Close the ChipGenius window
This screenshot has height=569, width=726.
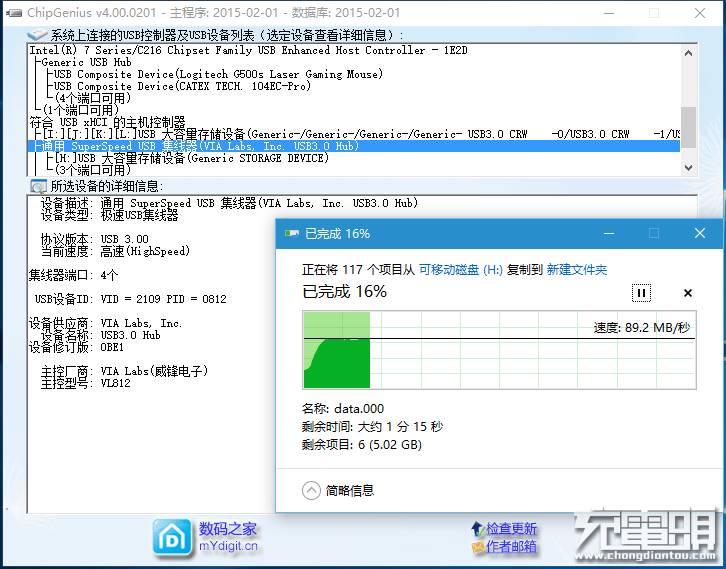pos(700,13)
